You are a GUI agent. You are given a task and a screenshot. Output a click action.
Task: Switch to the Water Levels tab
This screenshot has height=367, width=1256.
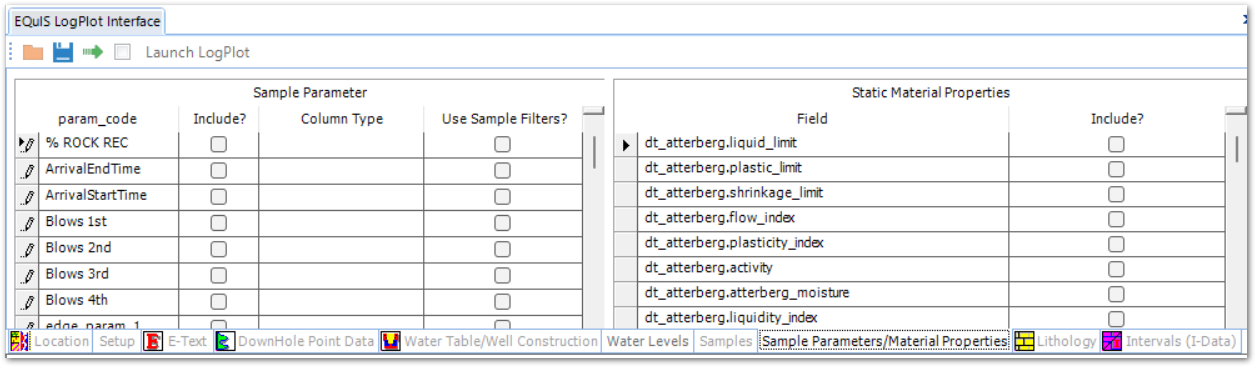click(x=648, y=342)
